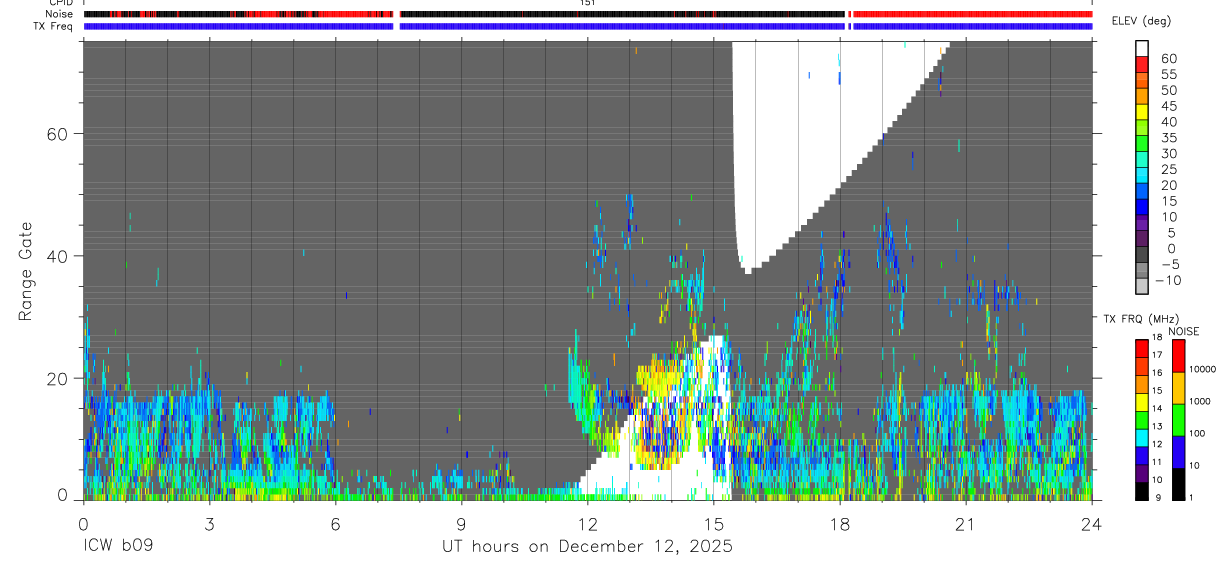Pick the green swatch on the NOISE scale
Viewport: 1228px width, 567px height.
[1179, 419]
